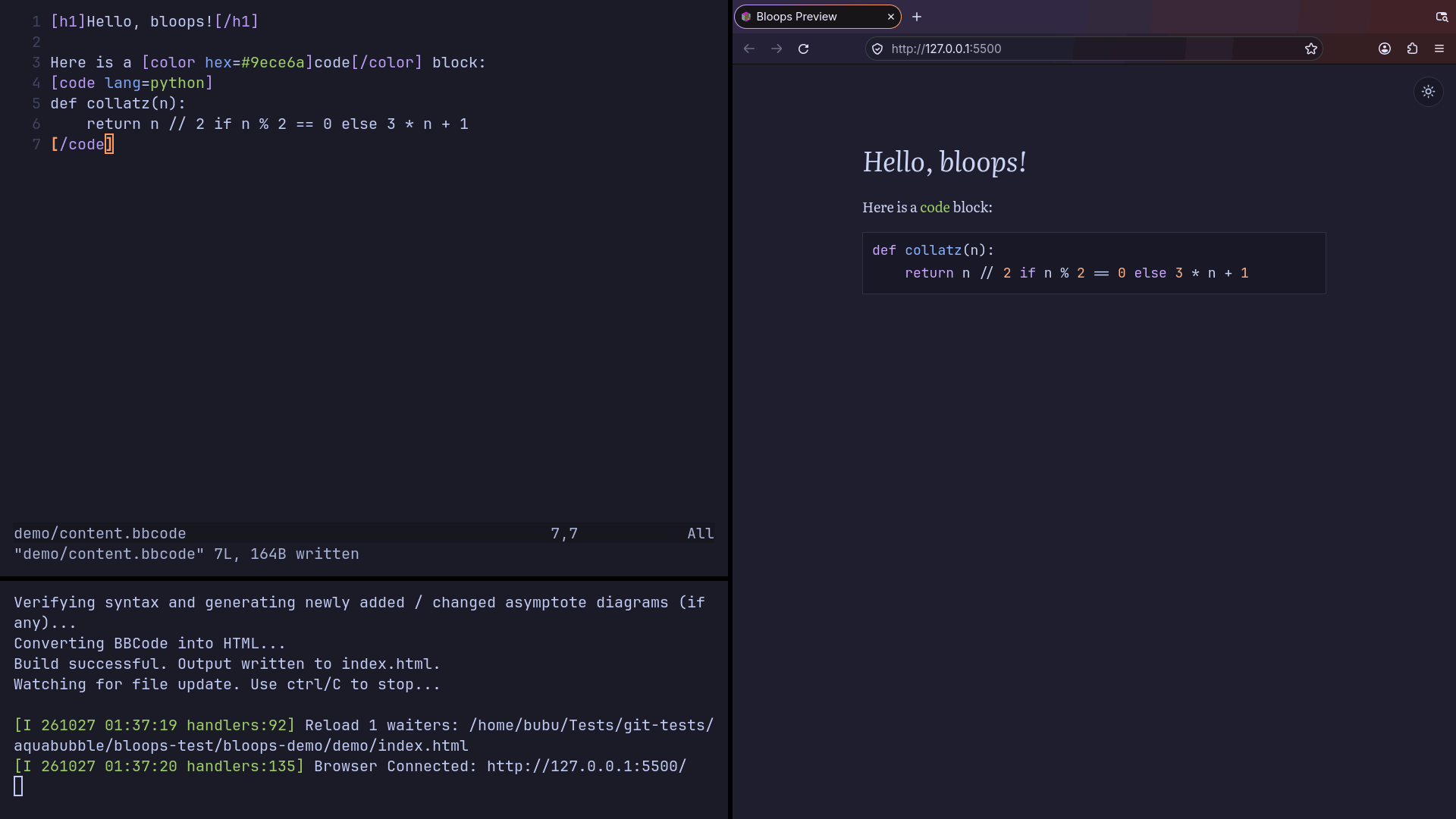1456x819 pixels.
Task: Open the new tab plus button
Action: 917,17
